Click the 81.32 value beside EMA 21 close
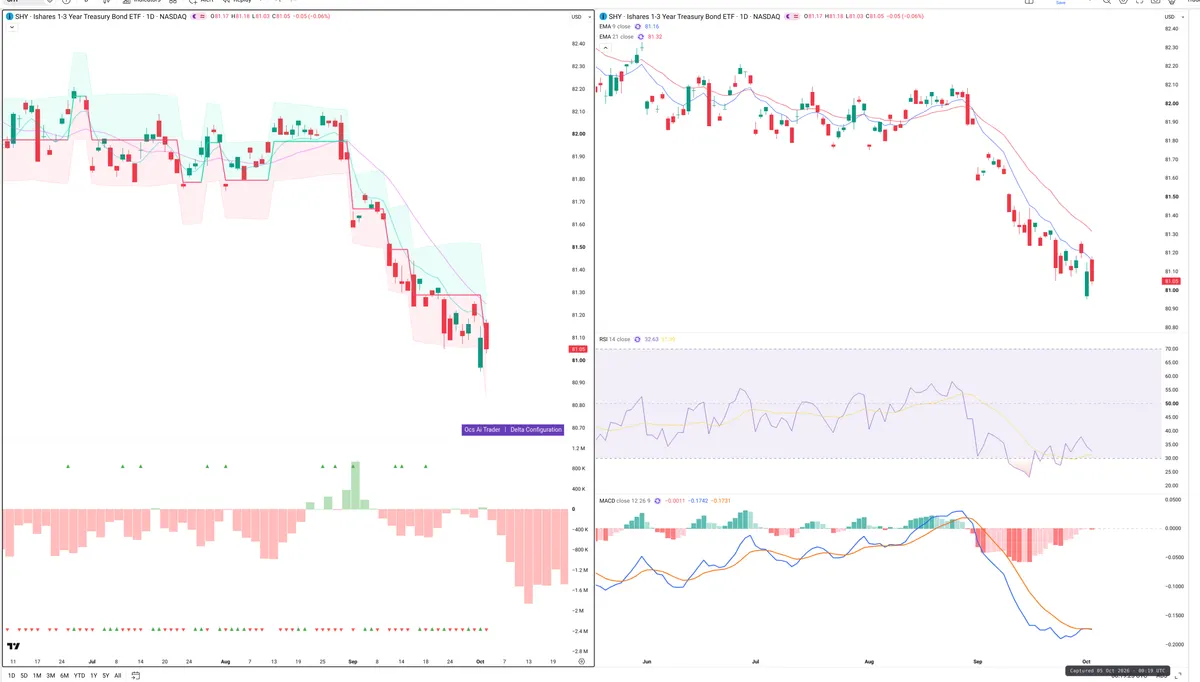The height and width of the screenshot is (682, 1200). tap(655, 37)
